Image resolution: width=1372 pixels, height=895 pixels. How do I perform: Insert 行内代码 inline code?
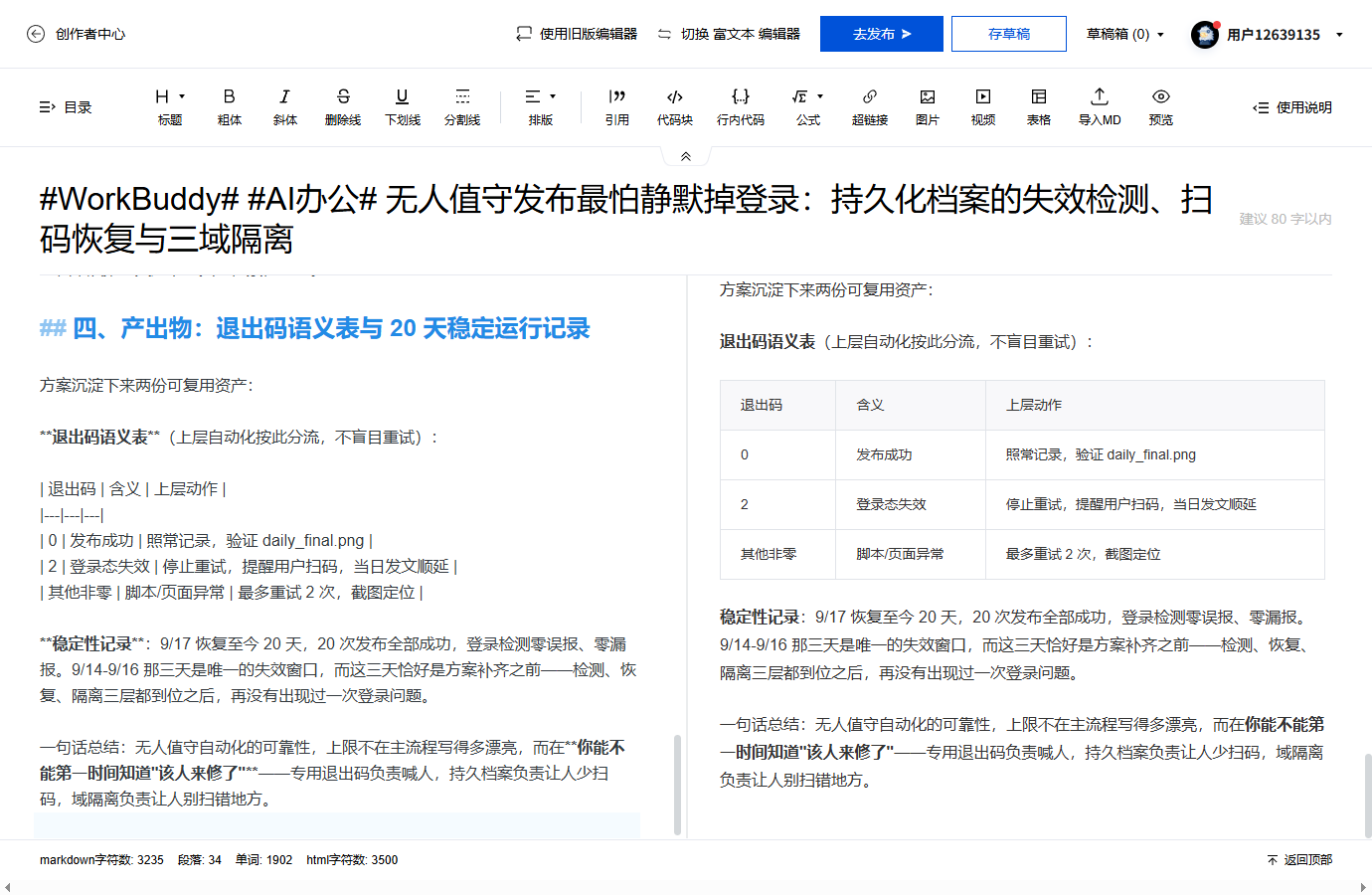[741, 106]
